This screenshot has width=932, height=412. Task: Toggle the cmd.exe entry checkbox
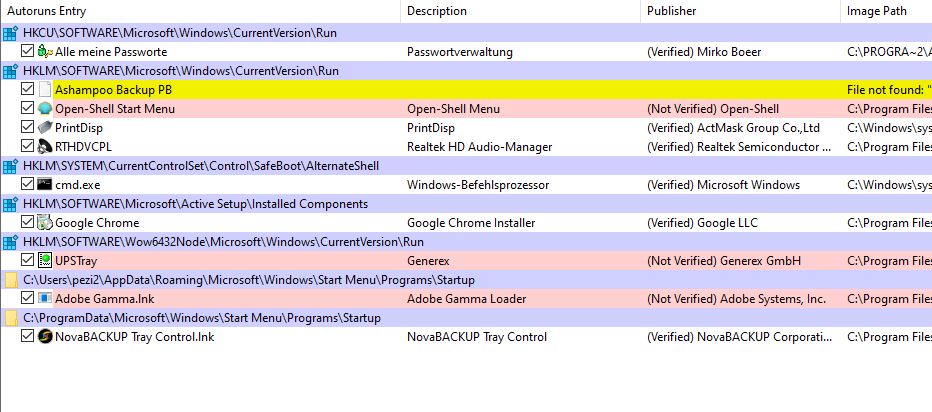pos(27,184)
